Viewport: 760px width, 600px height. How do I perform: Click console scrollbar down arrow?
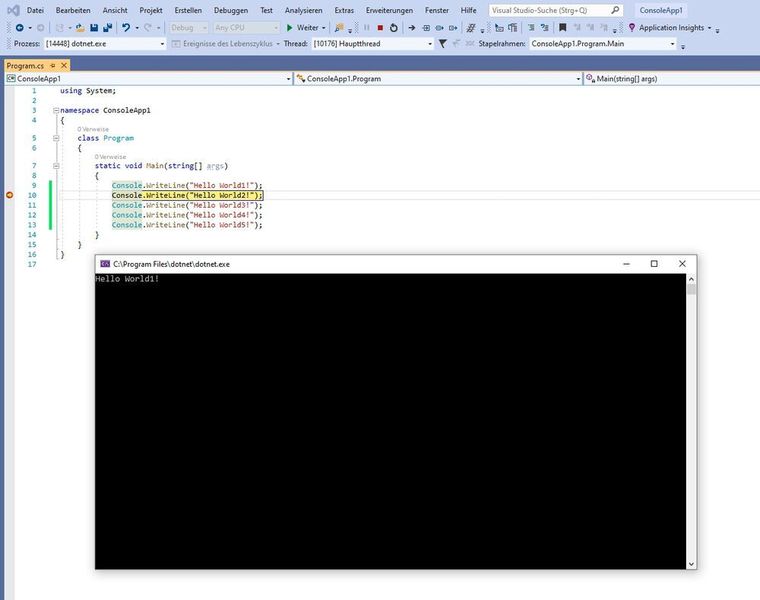pos(691,564)
